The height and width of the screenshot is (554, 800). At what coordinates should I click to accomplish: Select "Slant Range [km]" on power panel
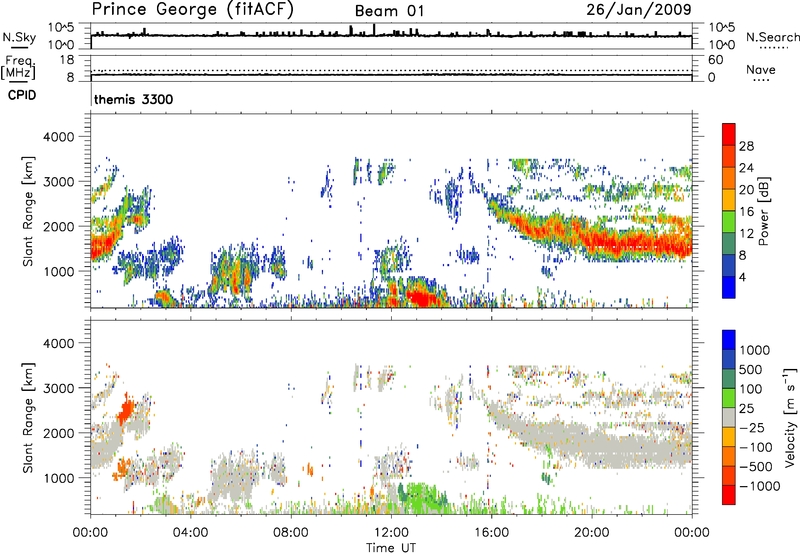click(28, 211)
